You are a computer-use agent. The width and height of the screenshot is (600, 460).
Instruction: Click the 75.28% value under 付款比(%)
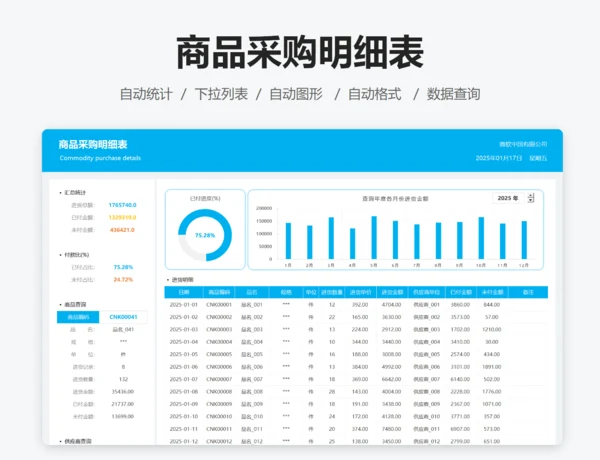[123, 267]
